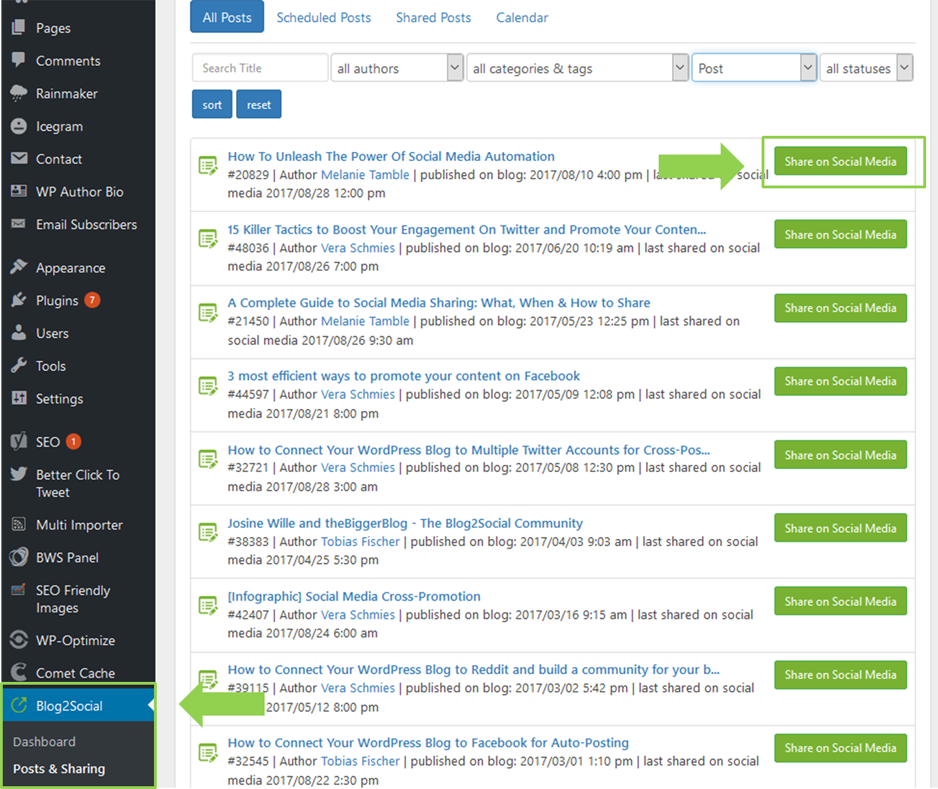
Task: Open the all statuses dropdown
Action: 866,68
